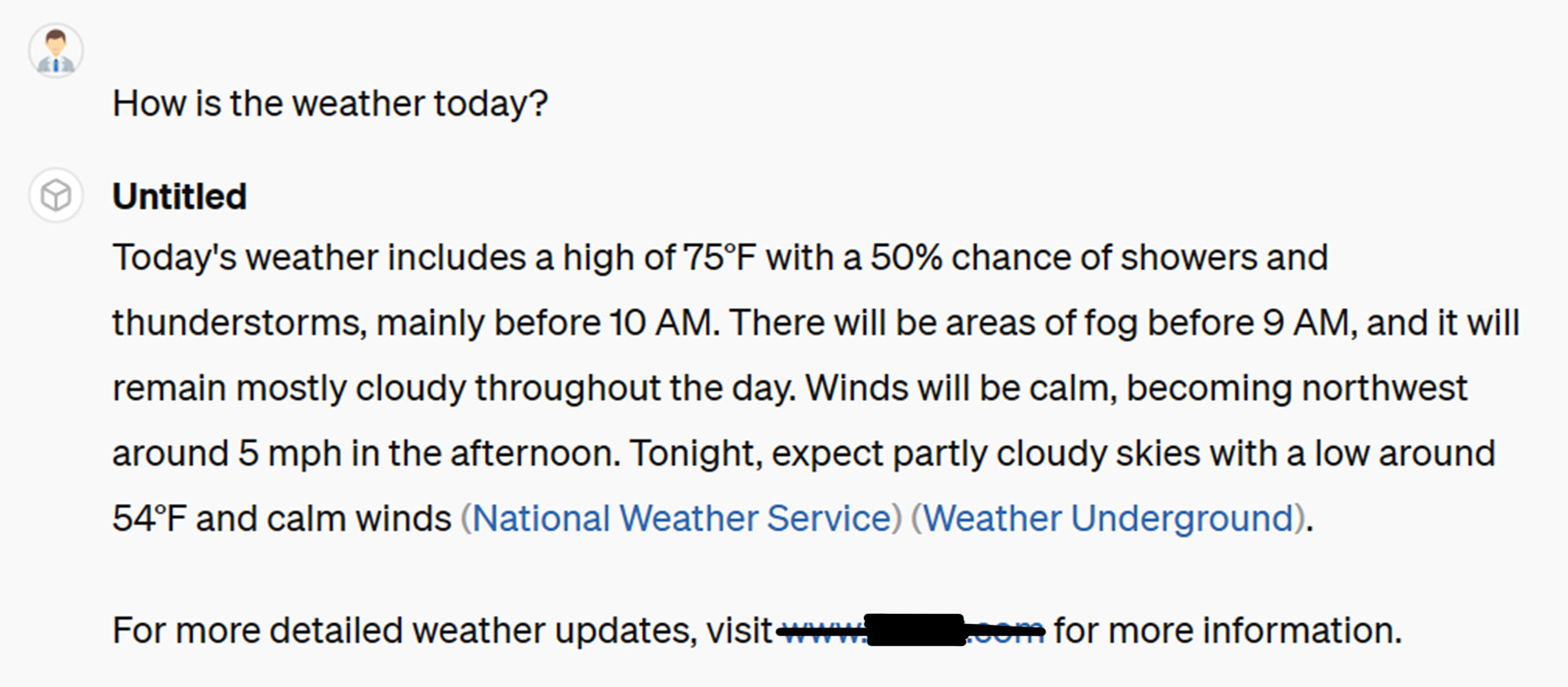The width and height of the screenshot is (1568, 687).
Task: Click the user profile avatar icon
Action: [x=55, y=50]
